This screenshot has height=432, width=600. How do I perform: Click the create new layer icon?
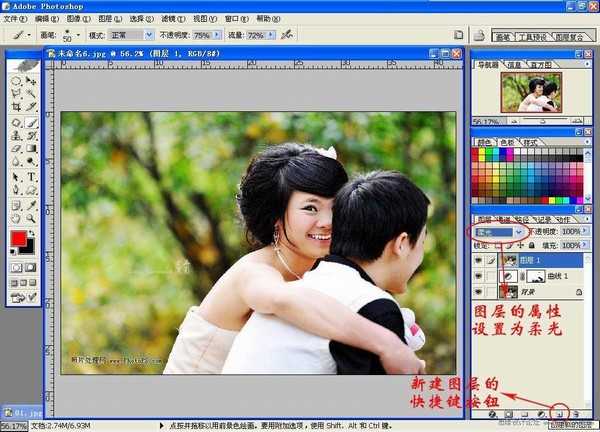coord(560,412)
